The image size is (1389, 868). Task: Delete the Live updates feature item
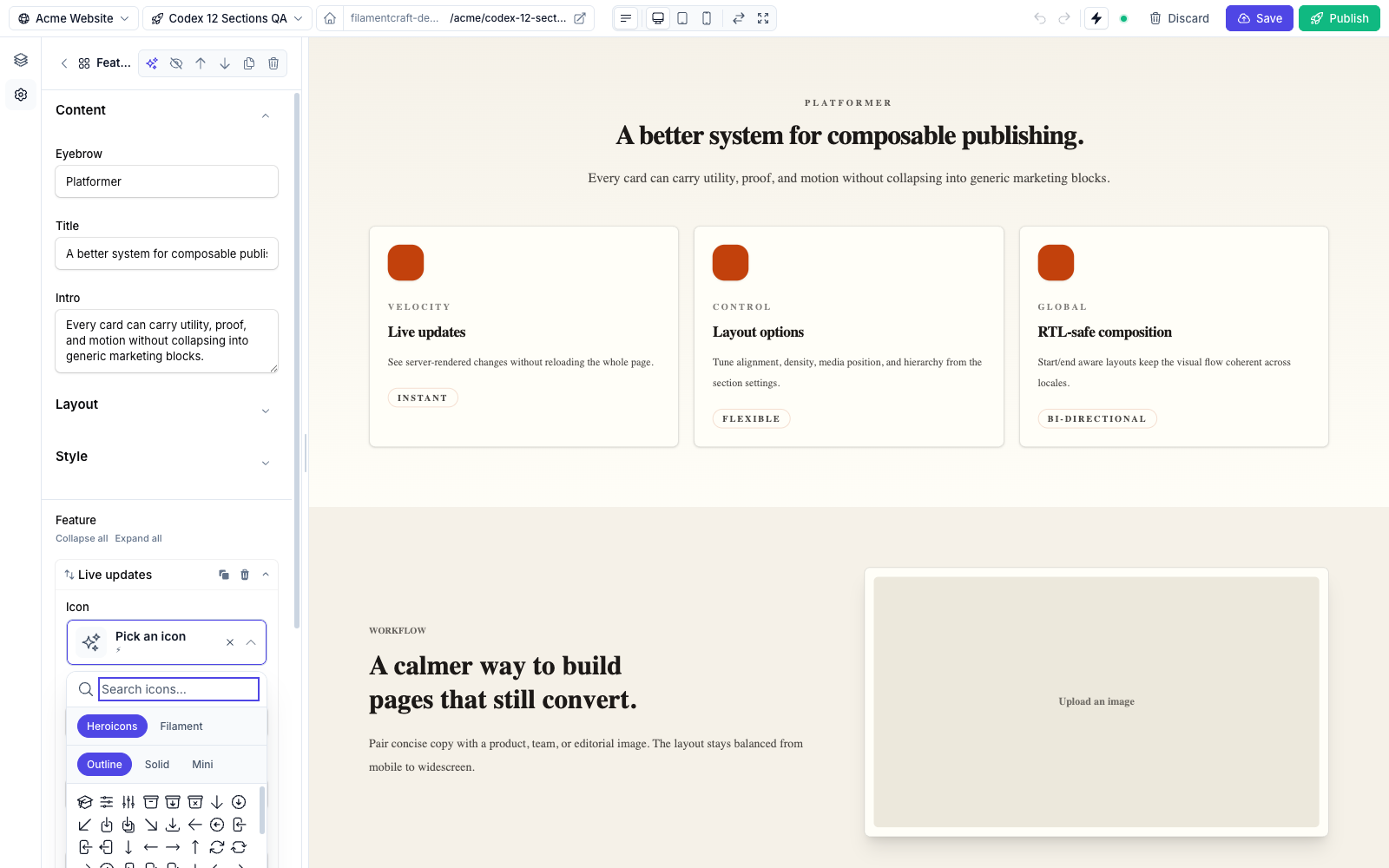245,575
